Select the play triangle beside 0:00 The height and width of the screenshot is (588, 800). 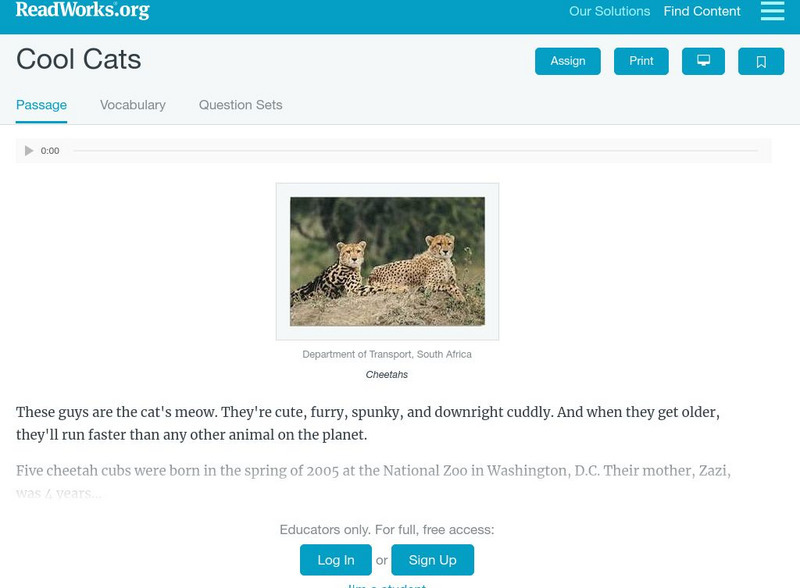28,150
